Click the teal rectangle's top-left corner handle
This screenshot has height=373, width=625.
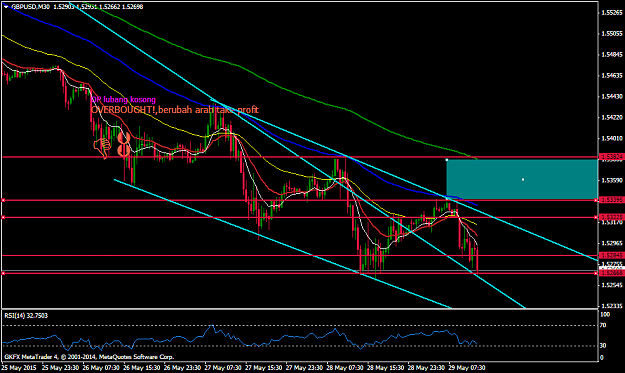[x=447, y=160]
